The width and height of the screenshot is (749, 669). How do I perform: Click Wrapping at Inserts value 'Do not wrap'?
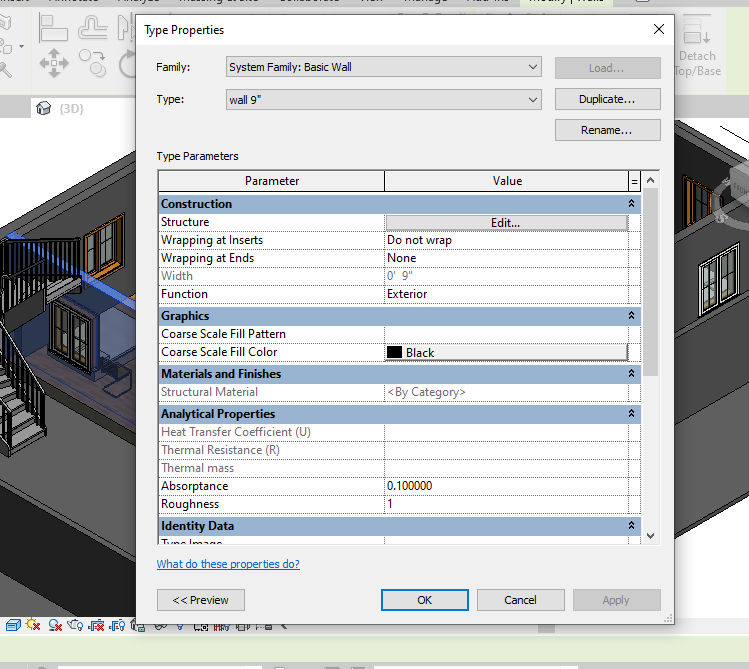[x=506, y=240]
